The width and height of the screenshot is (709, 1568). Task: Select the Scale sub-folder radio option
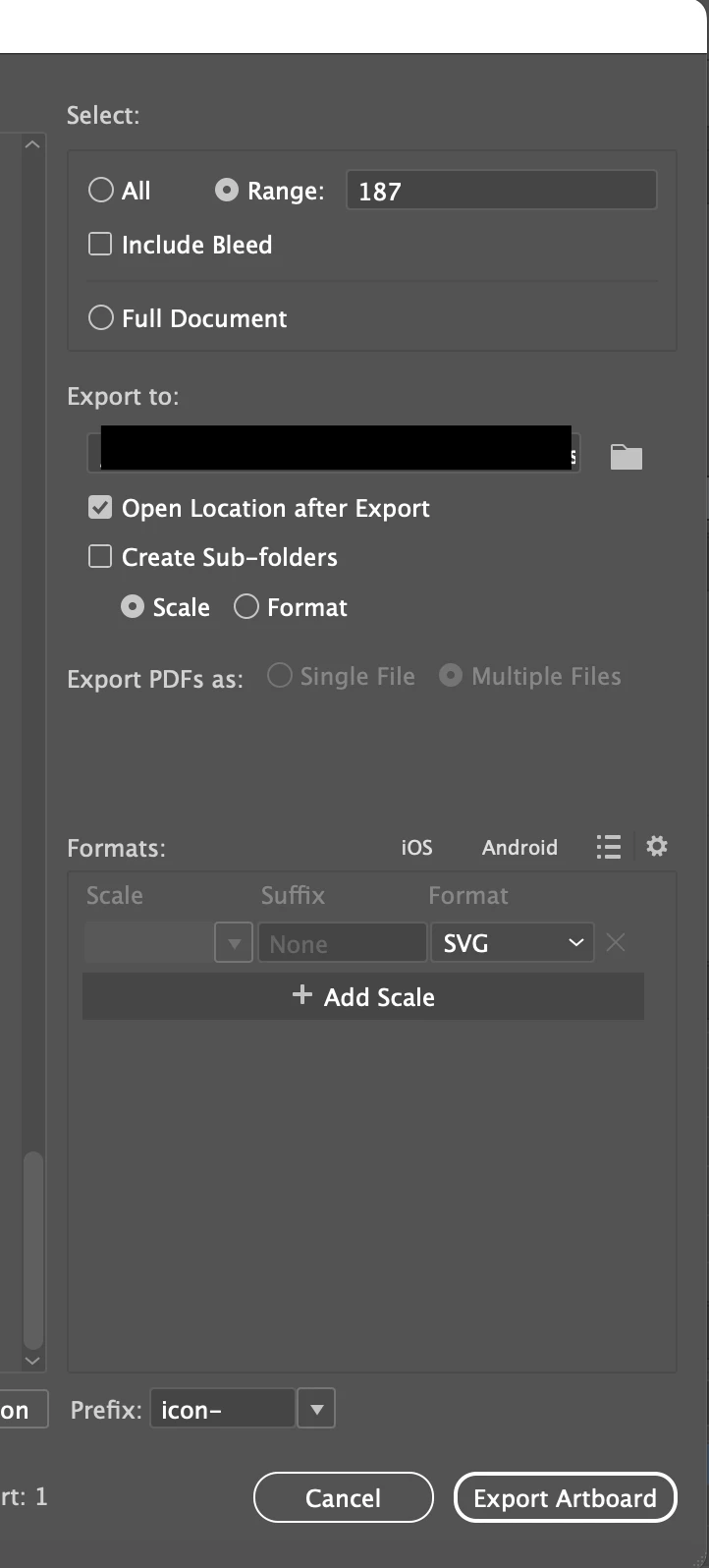(133, 607)
